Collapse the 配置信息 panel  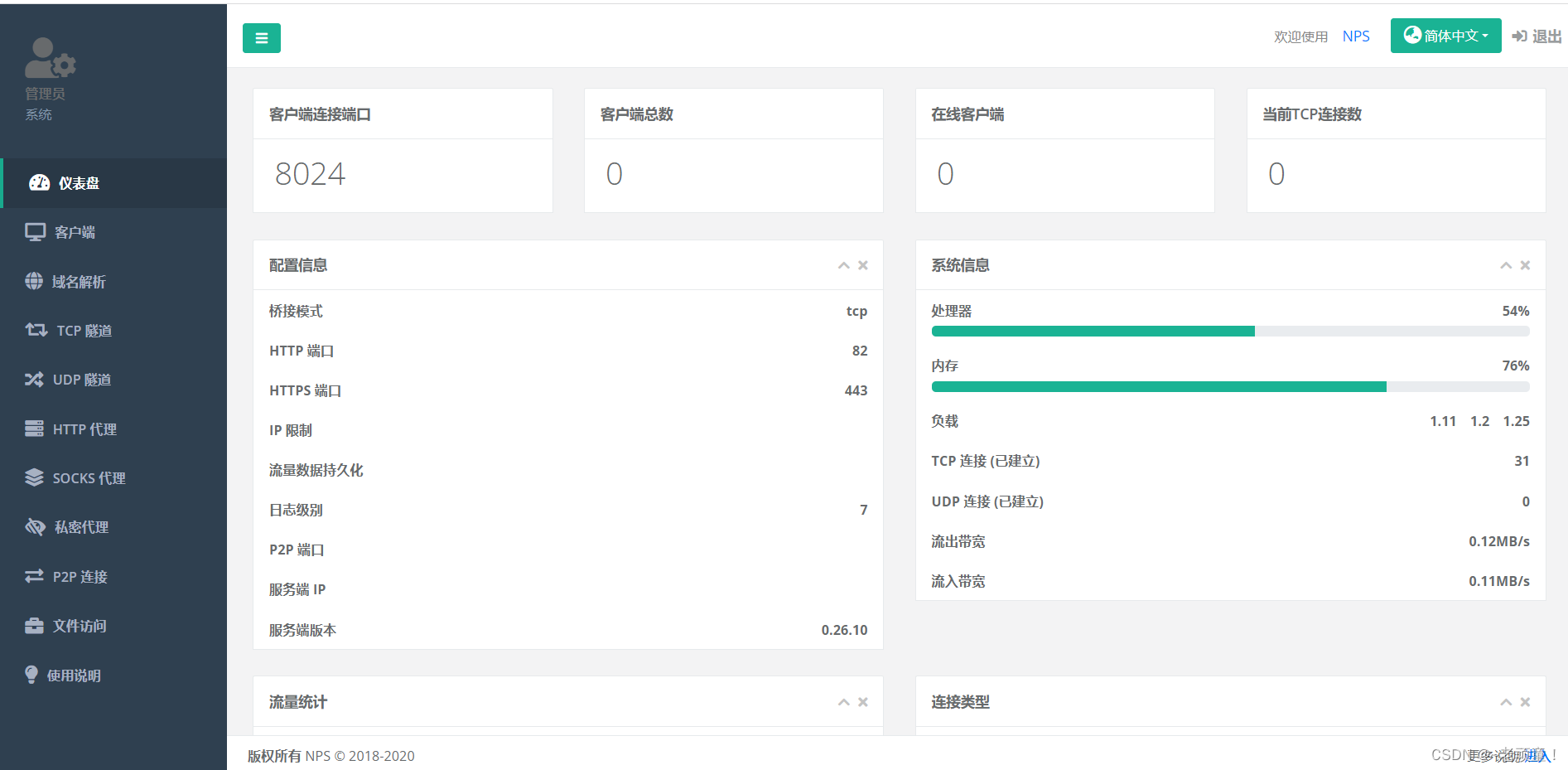(843, 265)
